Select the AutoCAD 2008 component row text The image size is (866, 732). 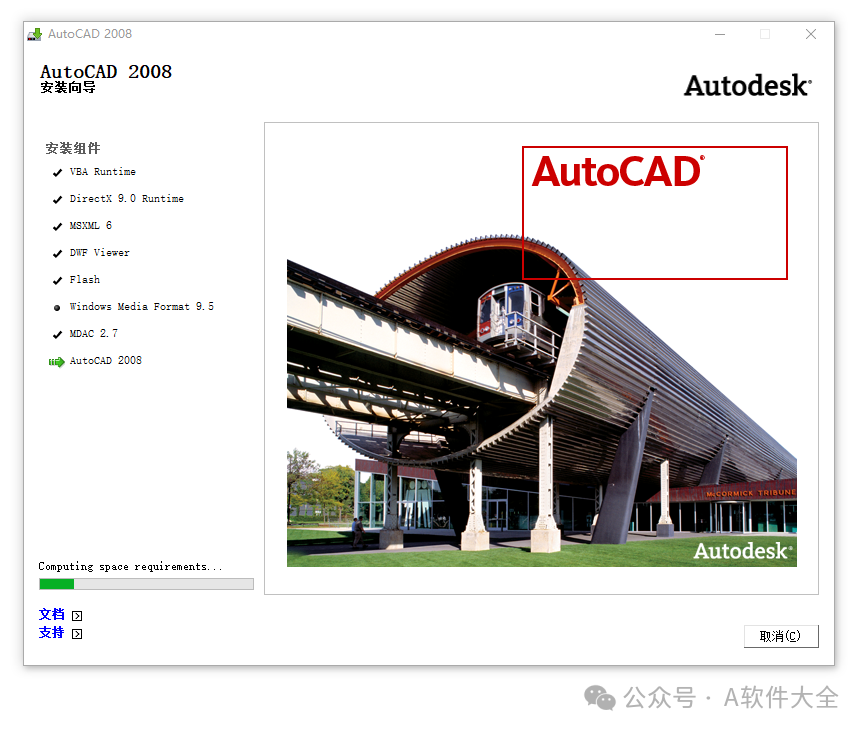pyautogui.click(x=105, y=361)
